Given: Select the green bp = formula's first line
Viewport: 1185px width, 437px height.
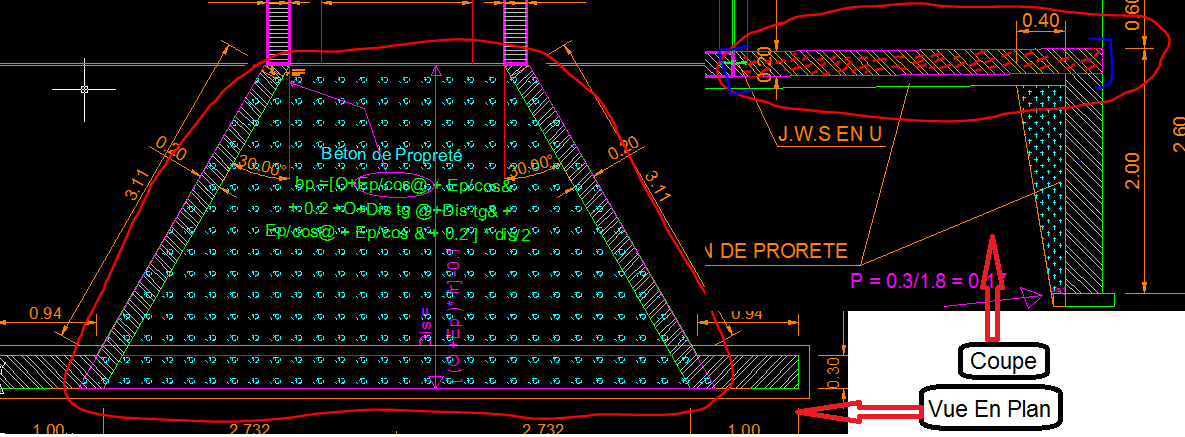Looking at the screenshot, I should point(404,185).
